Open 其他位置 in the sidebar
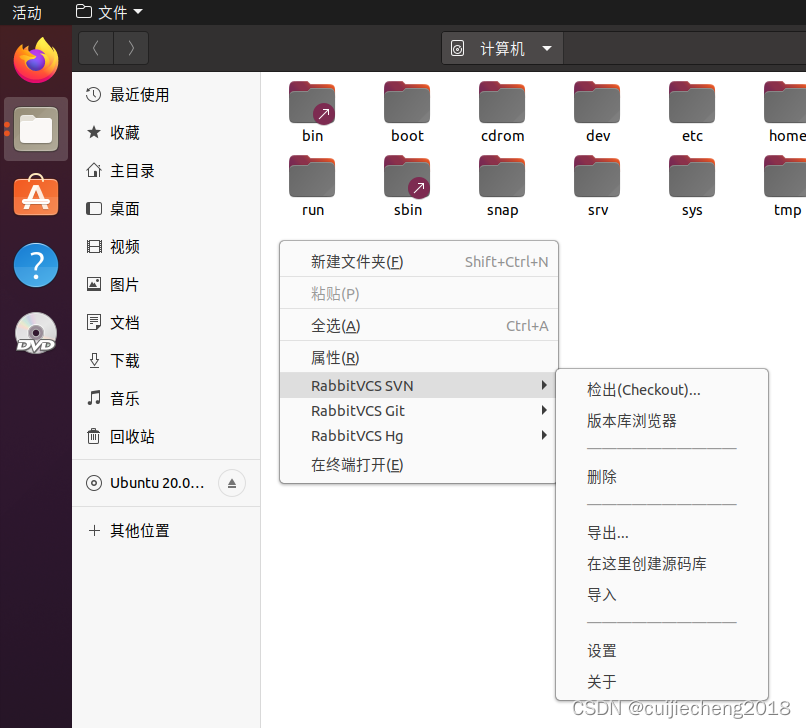The width and height of the screenshot is (806, 728). click(x=166, y=531)
